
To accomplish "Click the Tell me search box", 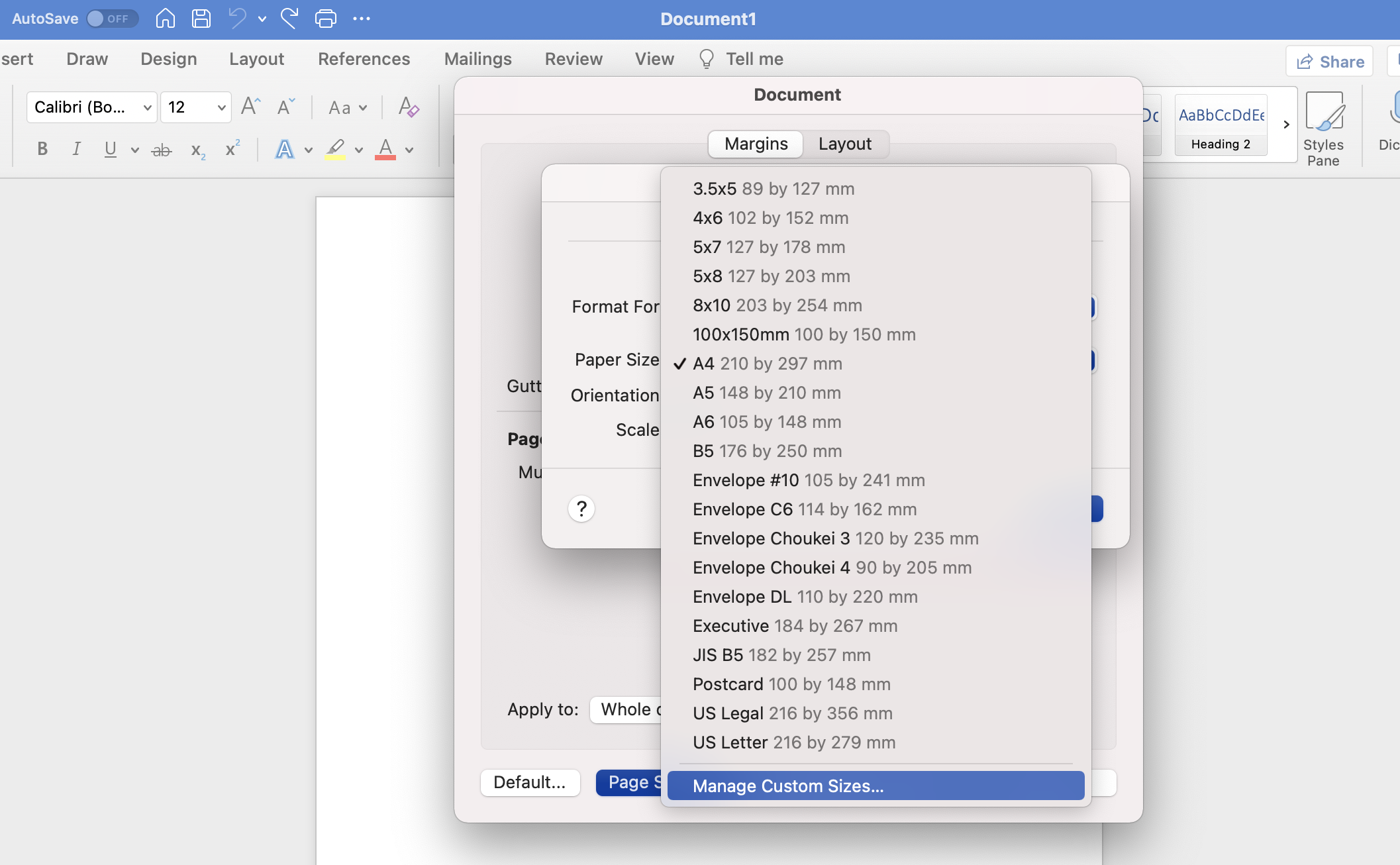I will pyautogui.click(x=741, y=59).
